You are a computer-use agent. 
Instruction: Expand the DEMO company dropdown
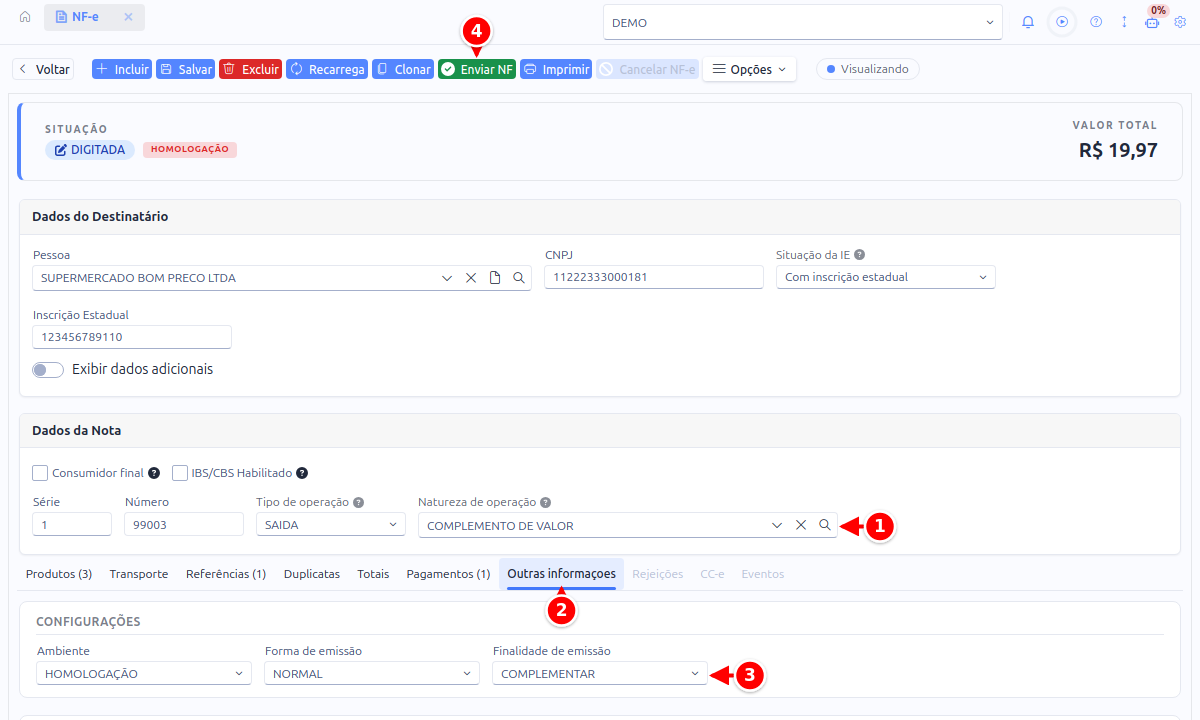click(803, 22)
